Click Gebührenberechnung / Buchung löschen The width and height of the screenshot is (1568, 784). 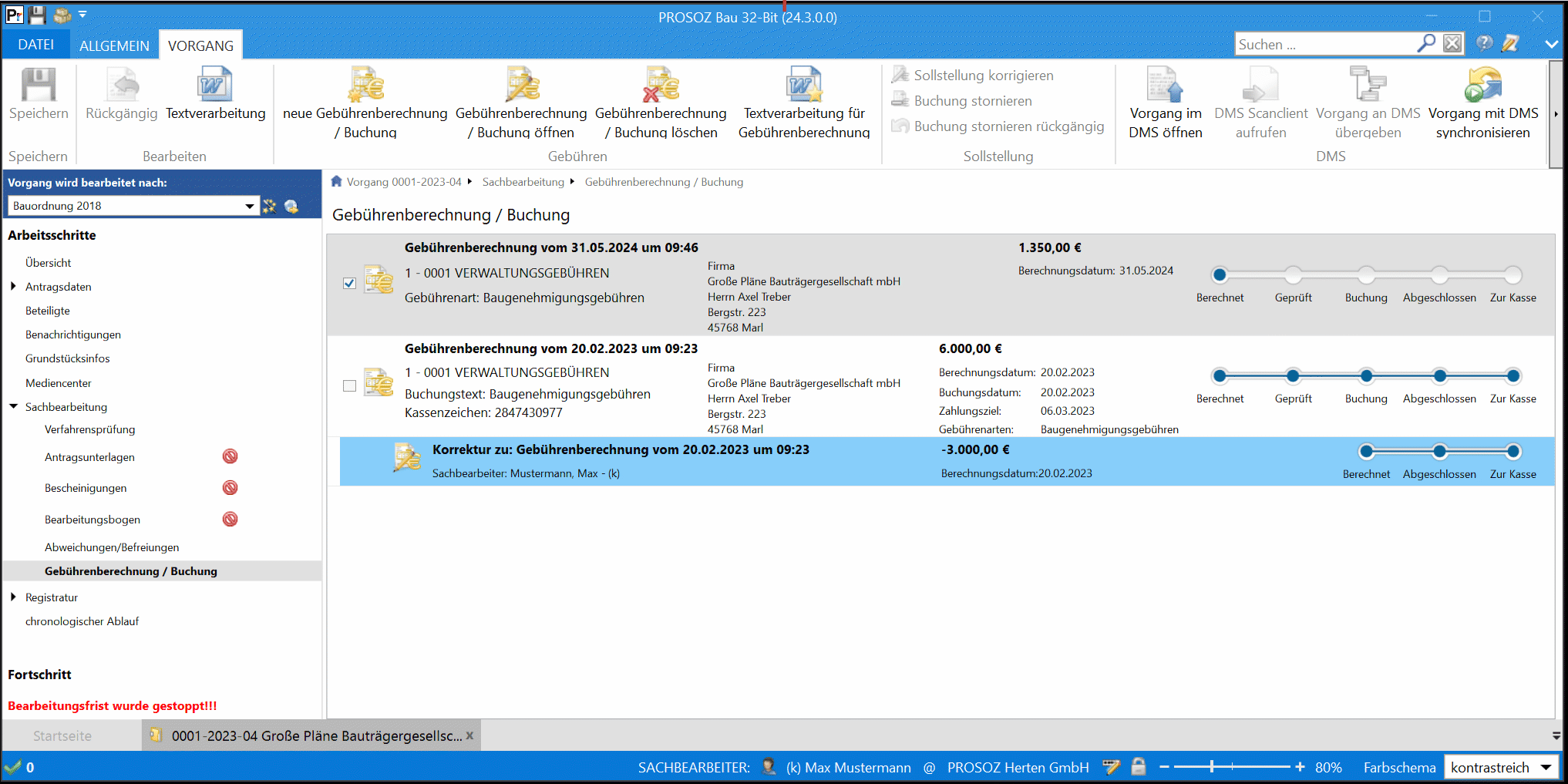(x=661, y=103)
